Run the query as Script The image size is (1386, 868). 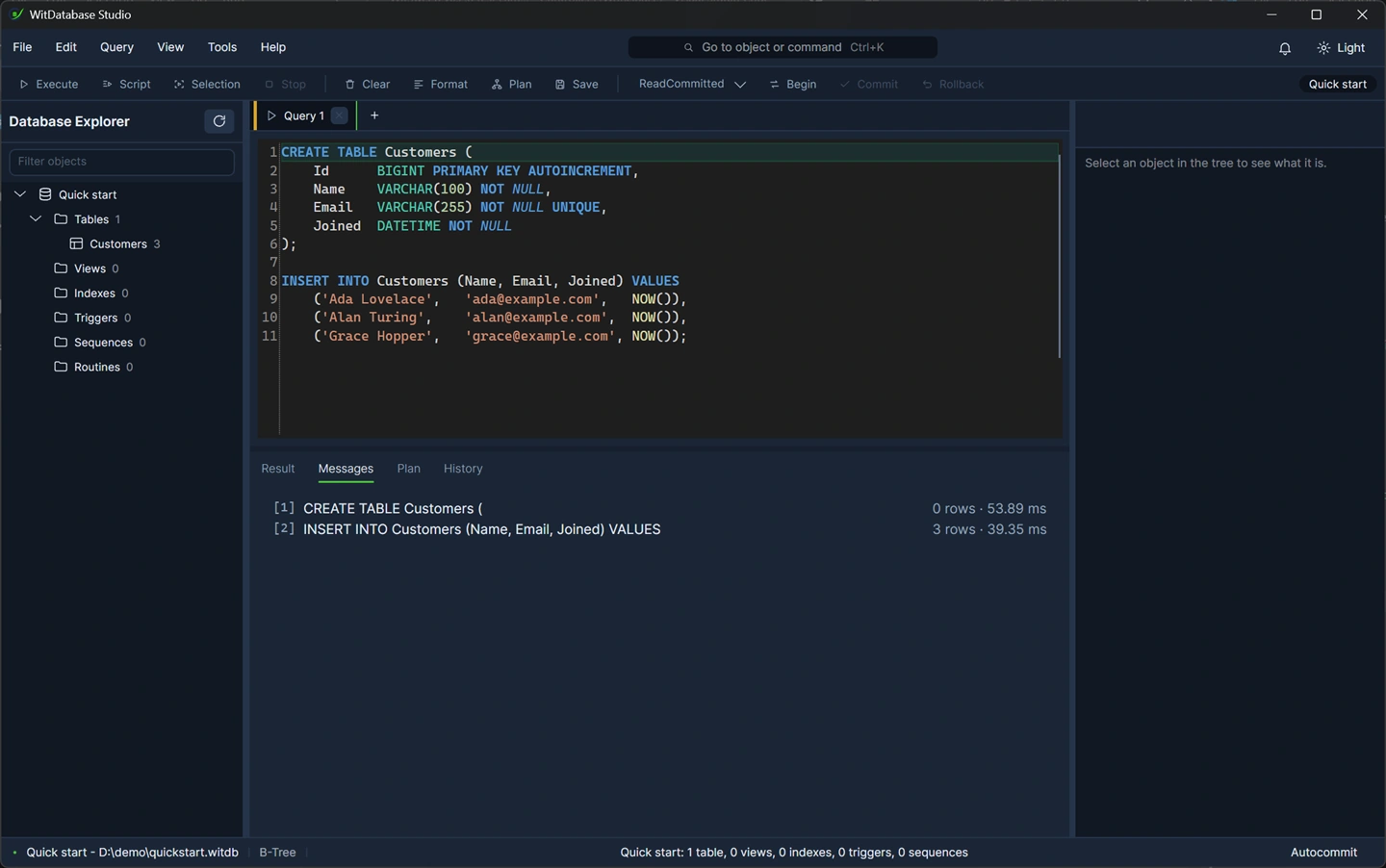(x=127, y=84)
